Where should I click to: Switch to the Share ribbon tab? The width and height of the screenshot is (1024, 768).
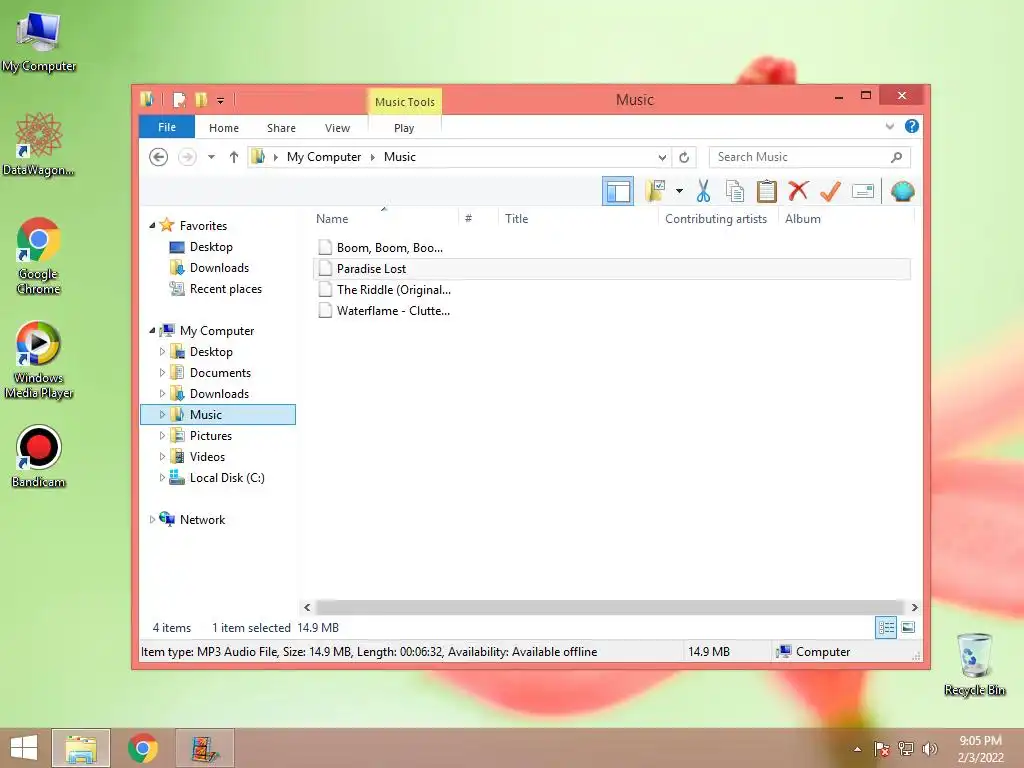(281, 128)
